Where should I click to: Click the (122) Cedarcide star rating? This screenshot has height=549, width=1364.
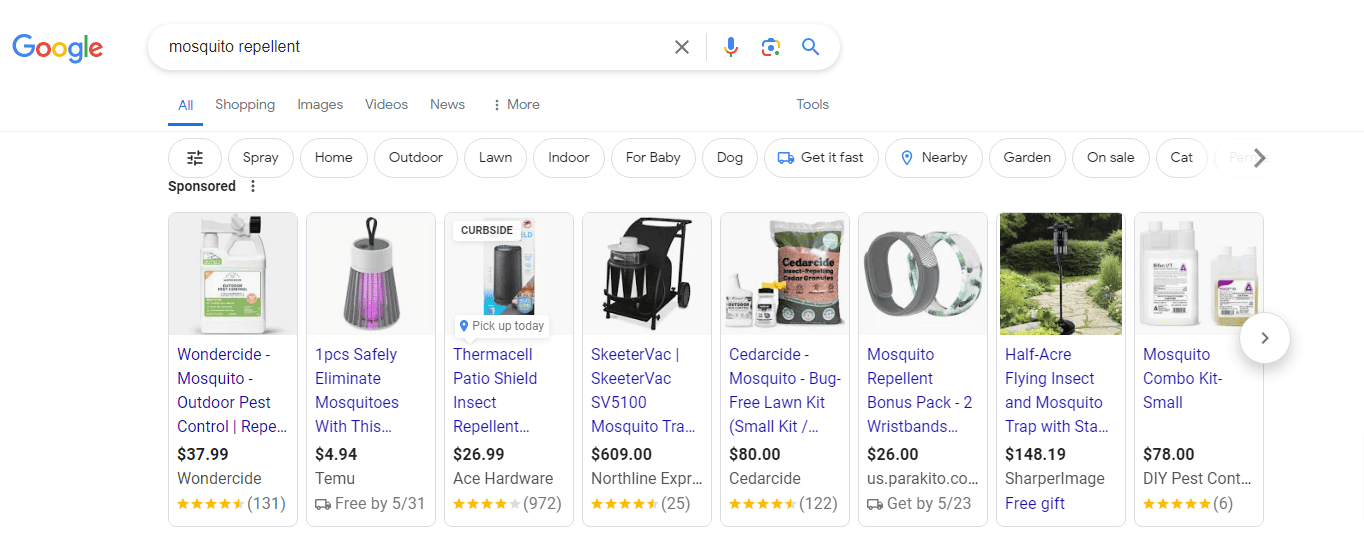[x=783, y=503]
